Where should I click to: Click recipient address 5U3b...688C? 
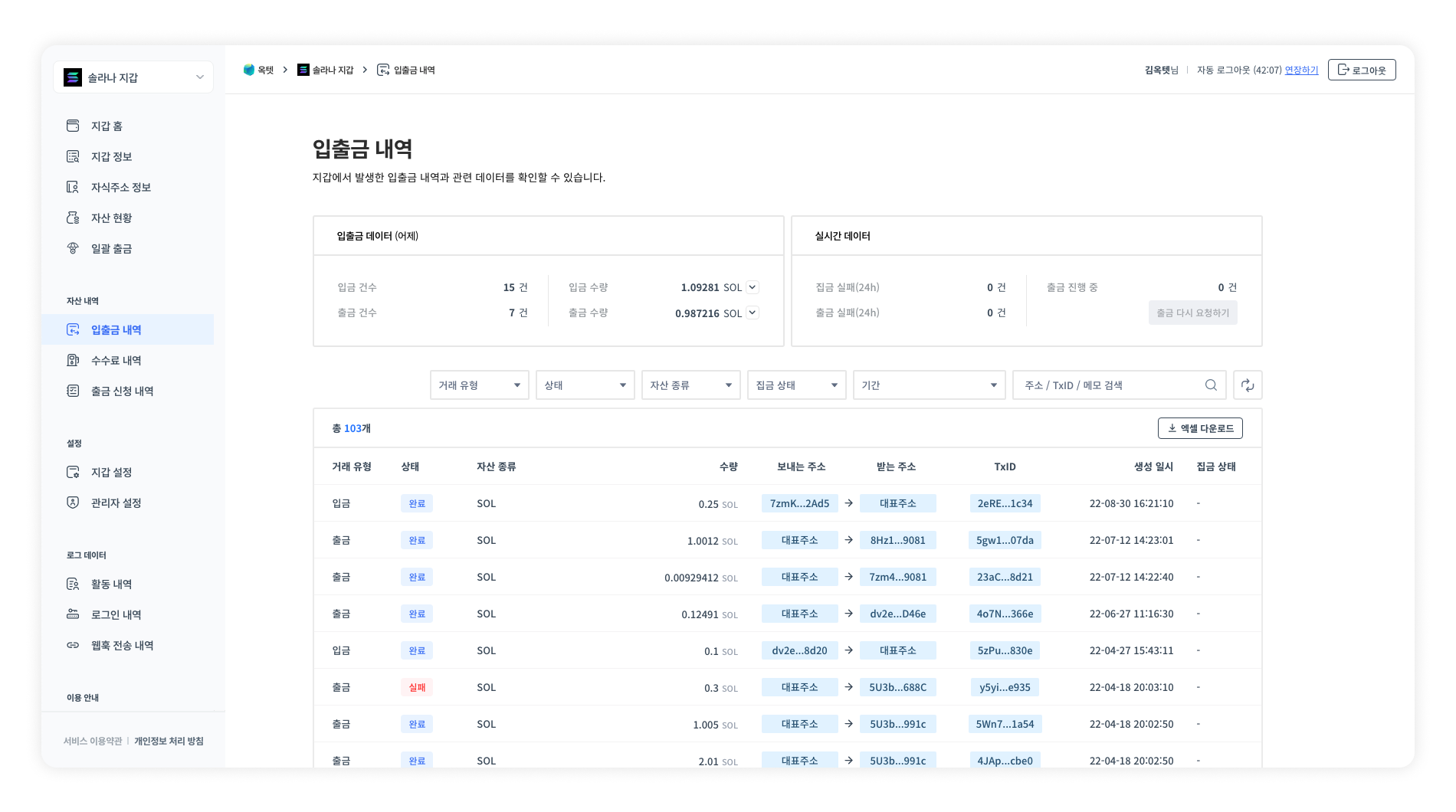tap(898, 687)
